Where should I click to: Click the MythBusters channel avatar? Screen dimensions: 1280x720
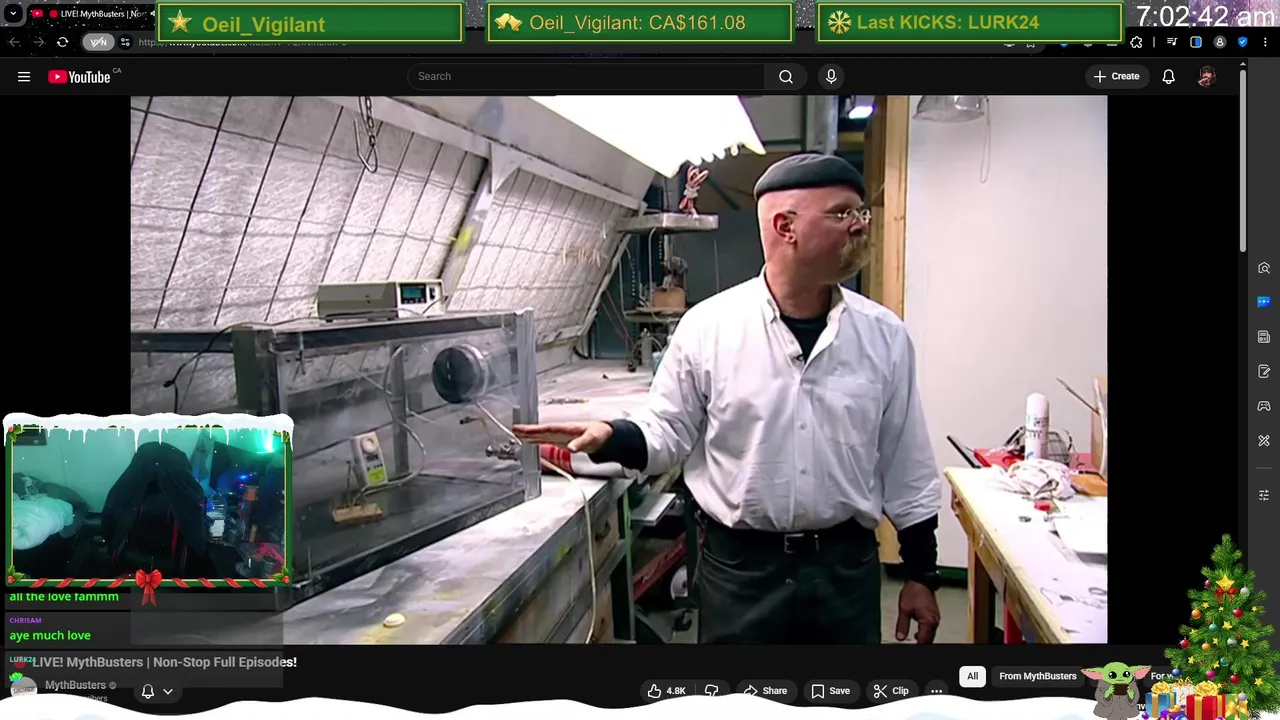coord(23,689)
